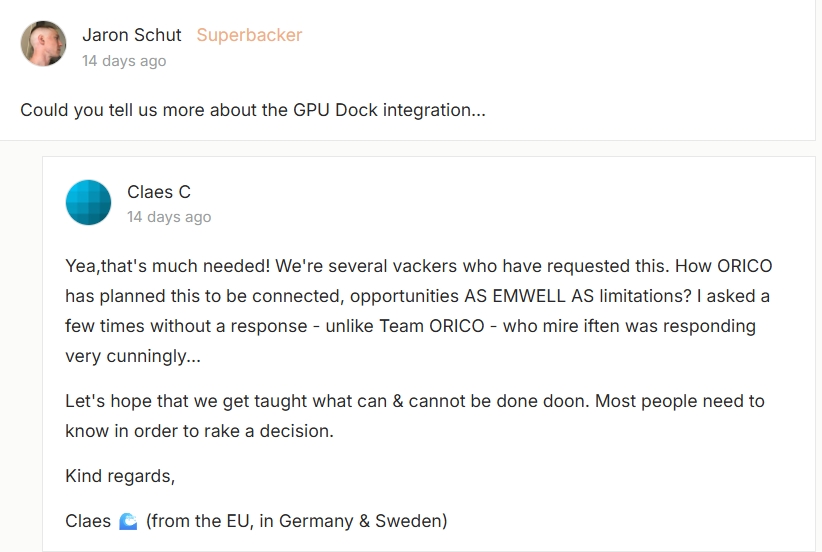Screen dimensions: 822x552
Task: Click the blue Claes C avatar
Action: coord(88,202)
